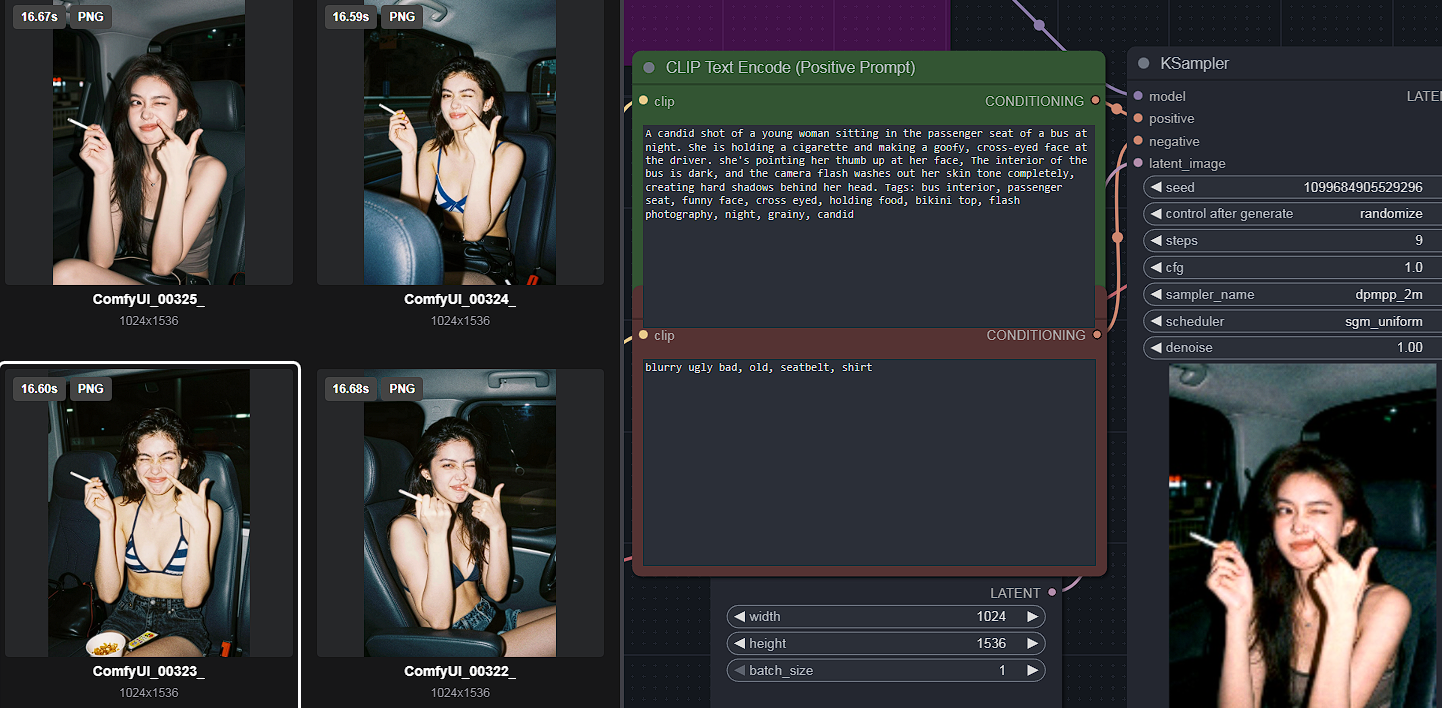
Task: Click the clip input socket on the positive prompt node
Action: 643,101
